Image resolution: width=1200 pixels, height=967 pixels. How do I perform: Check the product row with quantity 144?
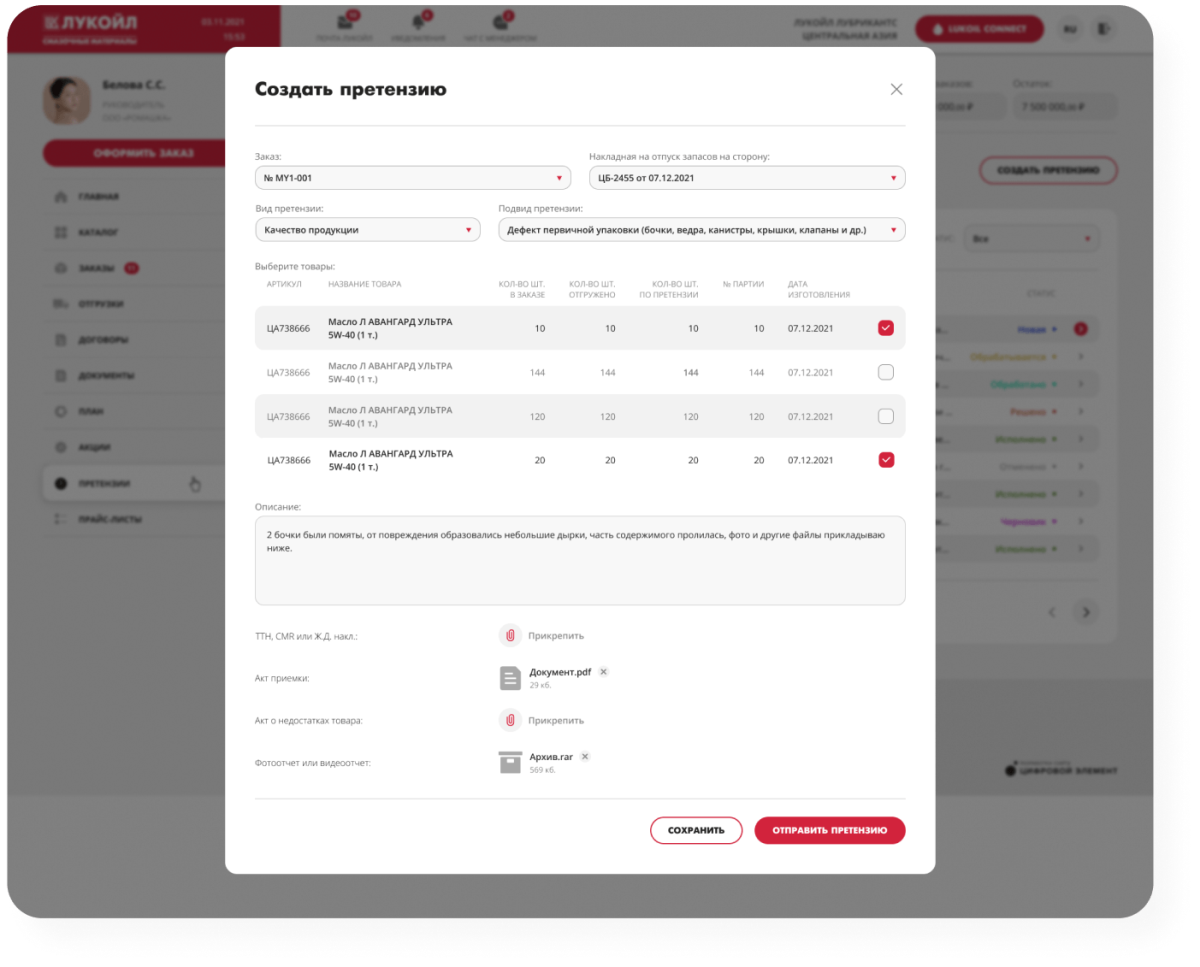tap(885, 372)
